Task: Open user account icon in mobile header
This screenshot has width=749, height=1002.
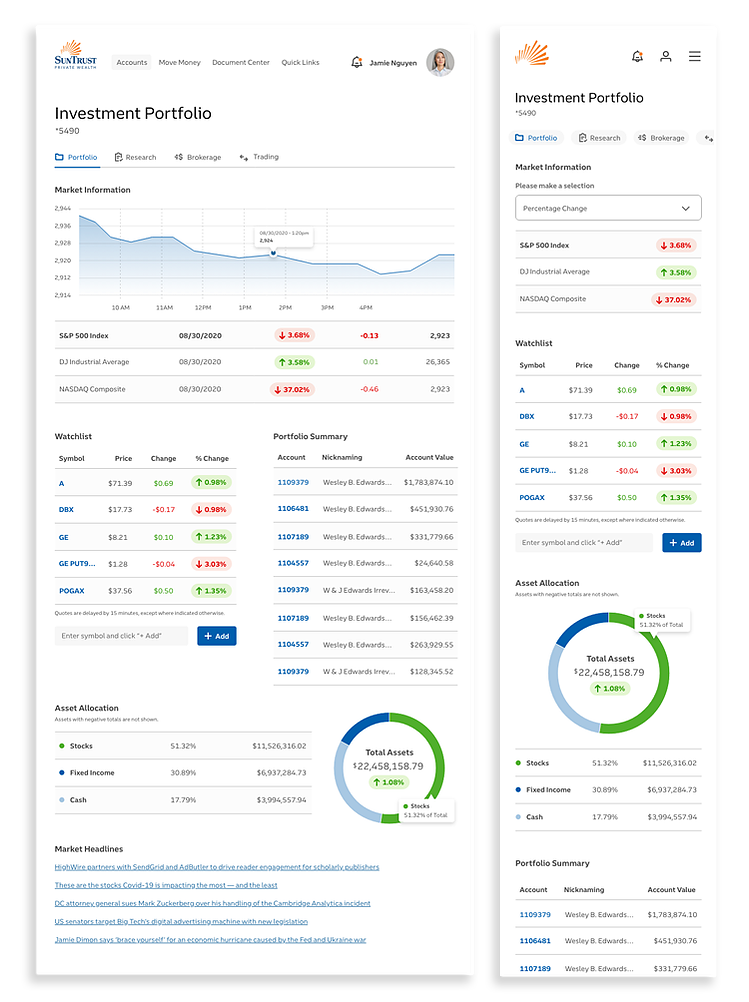Action: tap(665, 56)
